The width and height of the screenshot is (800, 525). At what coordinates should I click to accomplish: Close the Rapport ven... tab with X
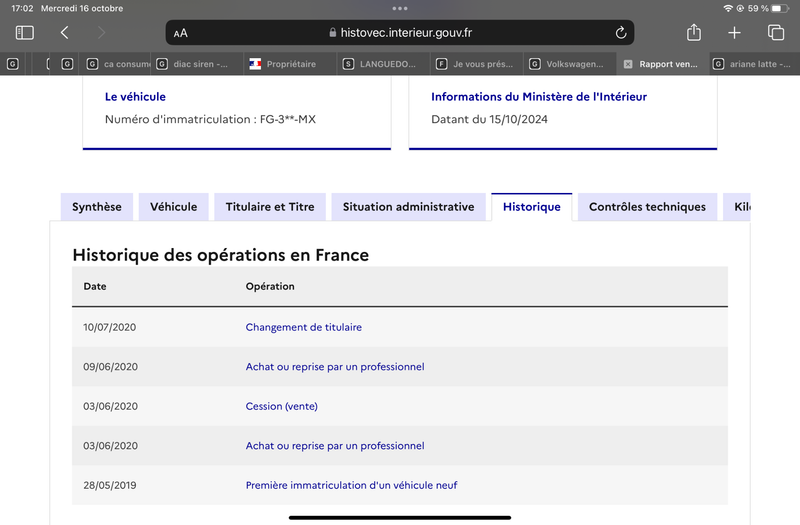(628, 64)
